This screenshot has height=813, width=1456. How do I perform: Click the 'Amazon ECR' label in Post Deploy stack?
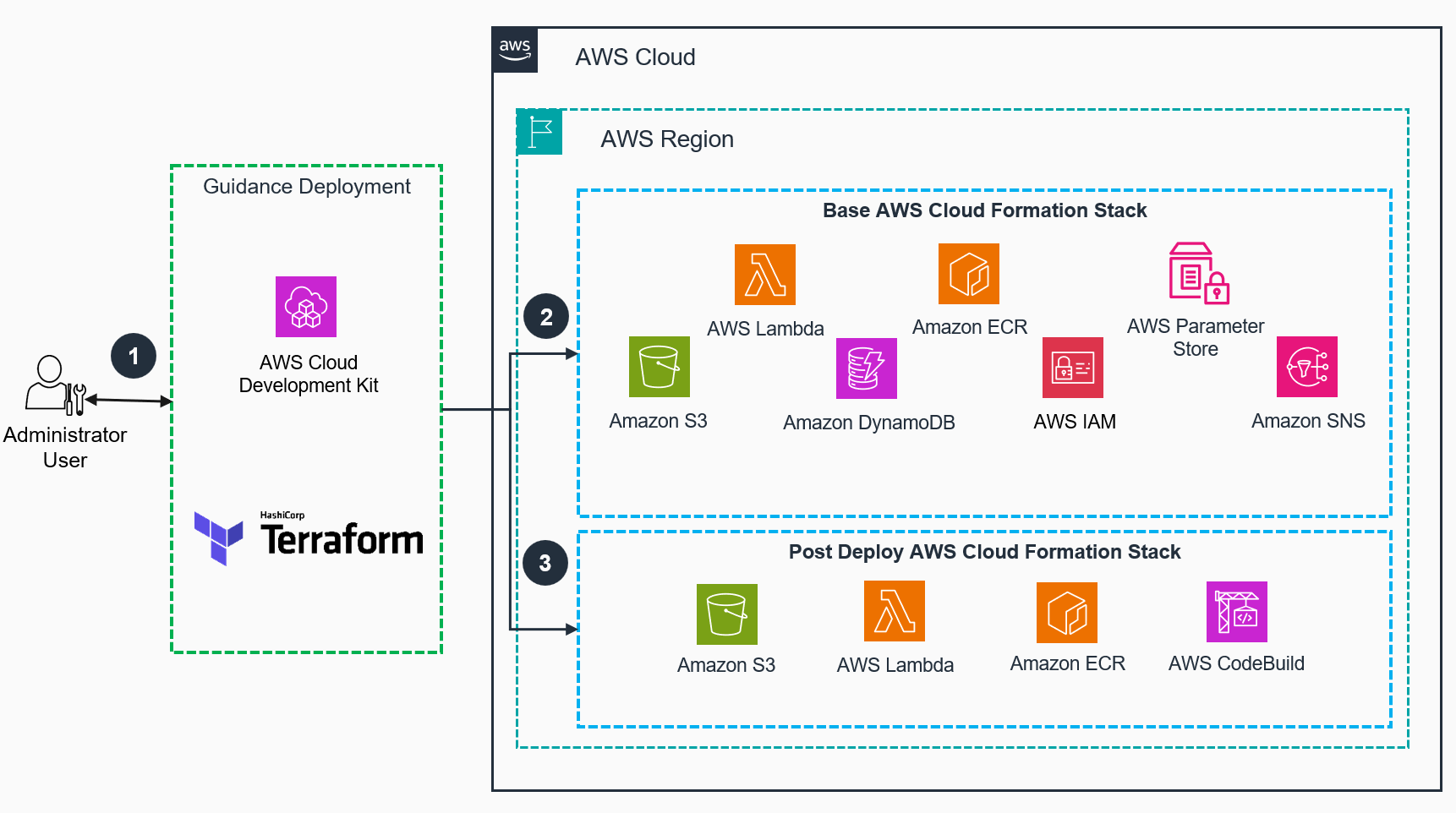[1068, 663]
